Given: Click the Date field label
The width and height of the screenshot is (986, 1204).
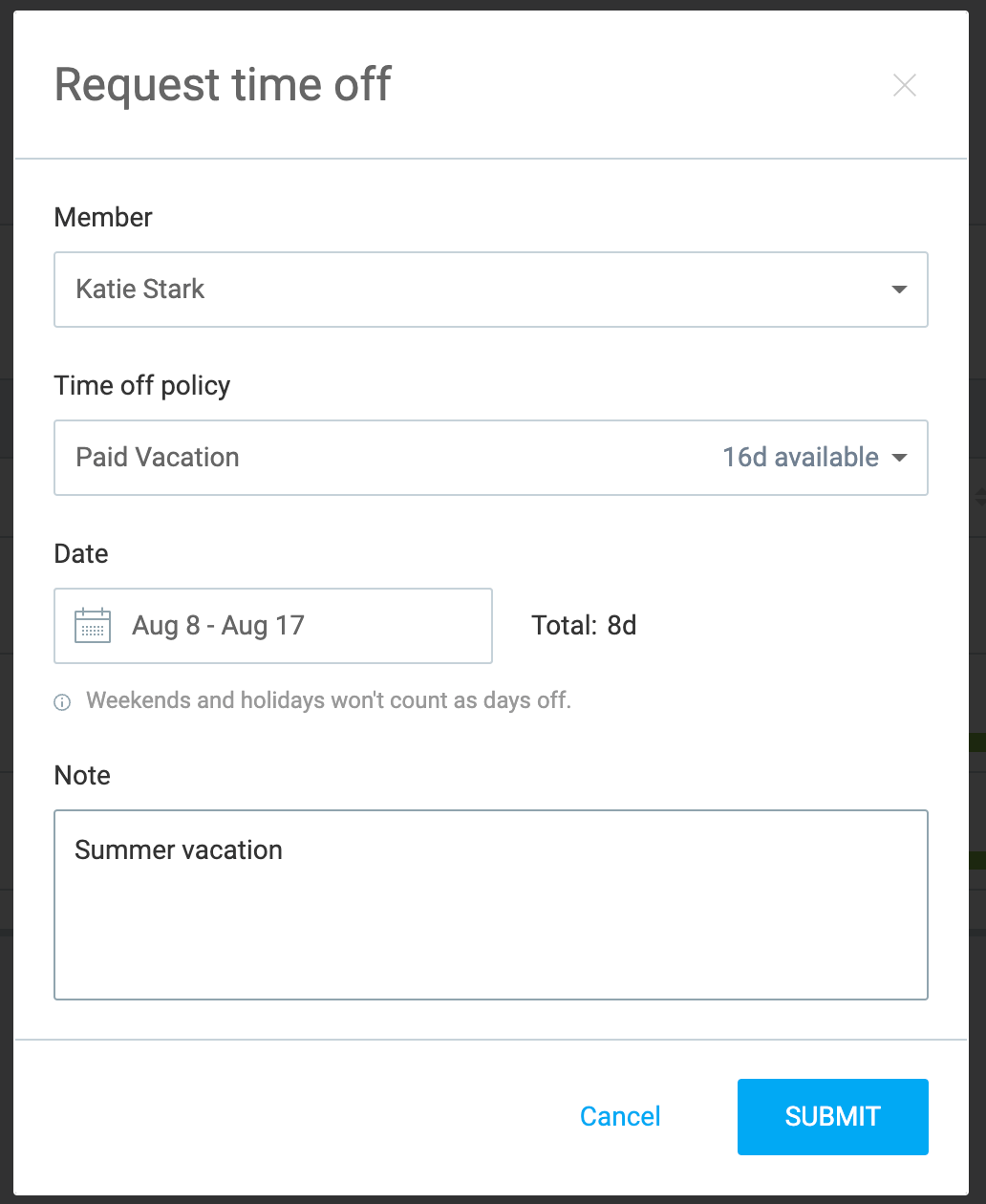Looking at the screenshot, I should coord(80,553).
